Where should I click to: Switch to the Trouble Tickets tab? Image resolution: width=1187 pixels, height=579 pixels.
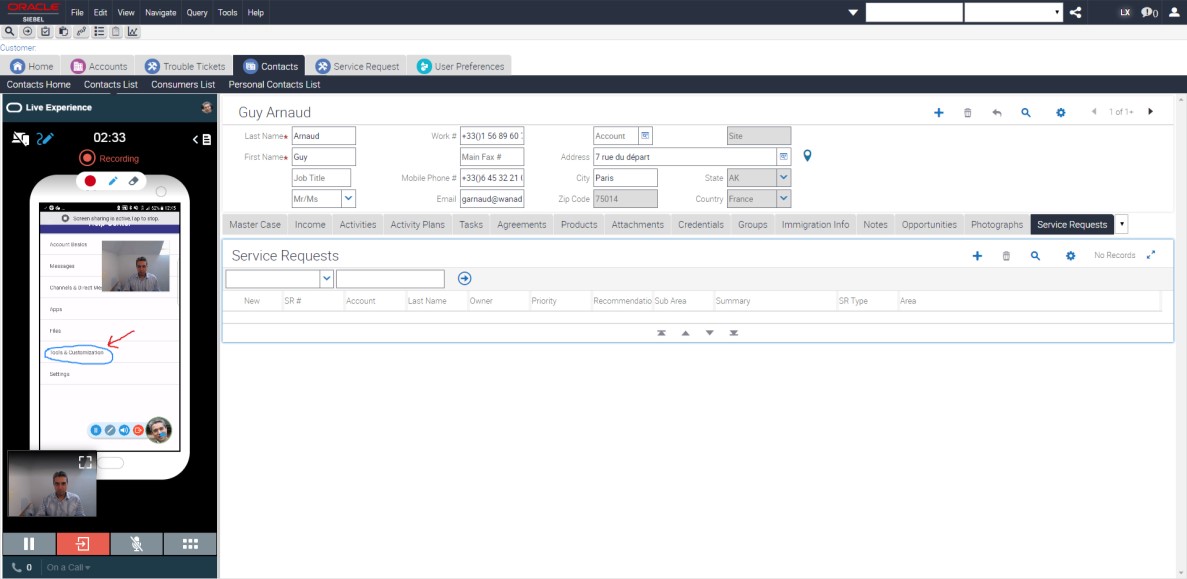pyautogui.click(x=185, y=66)
